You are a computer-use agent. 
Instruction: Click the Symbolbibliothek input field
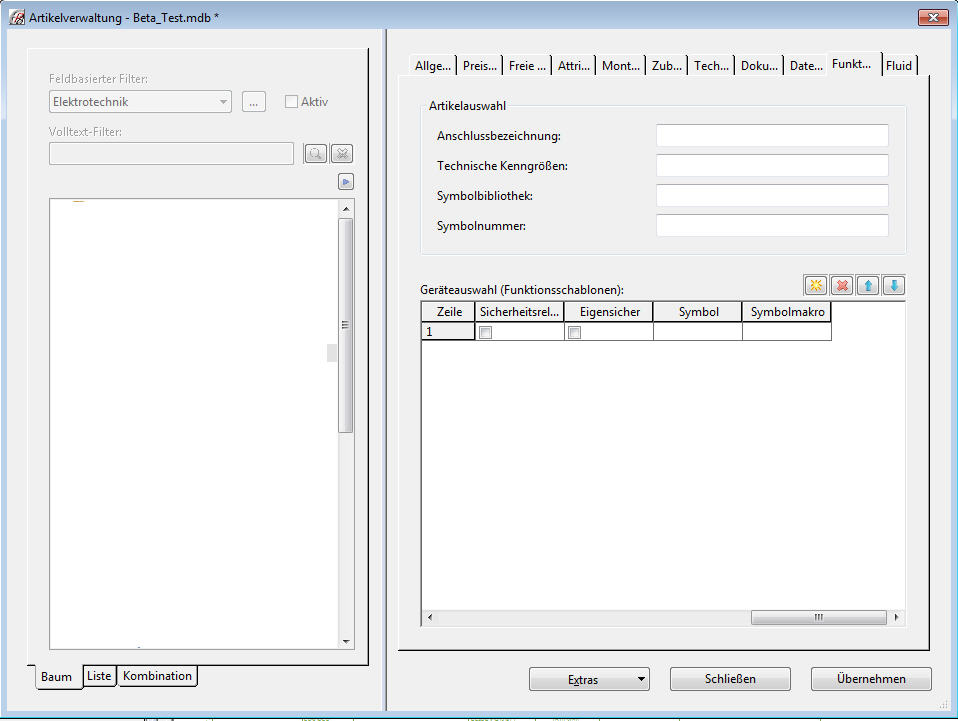point(772,196)
